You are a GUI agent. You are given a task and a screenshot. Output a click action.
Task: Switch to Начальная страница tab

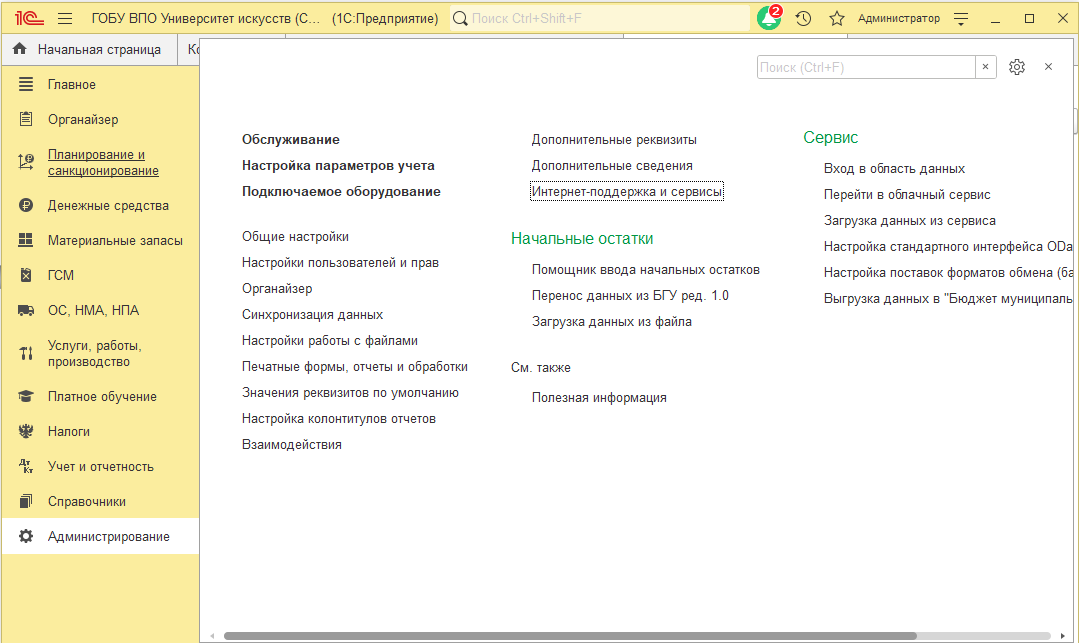[90, 50]
